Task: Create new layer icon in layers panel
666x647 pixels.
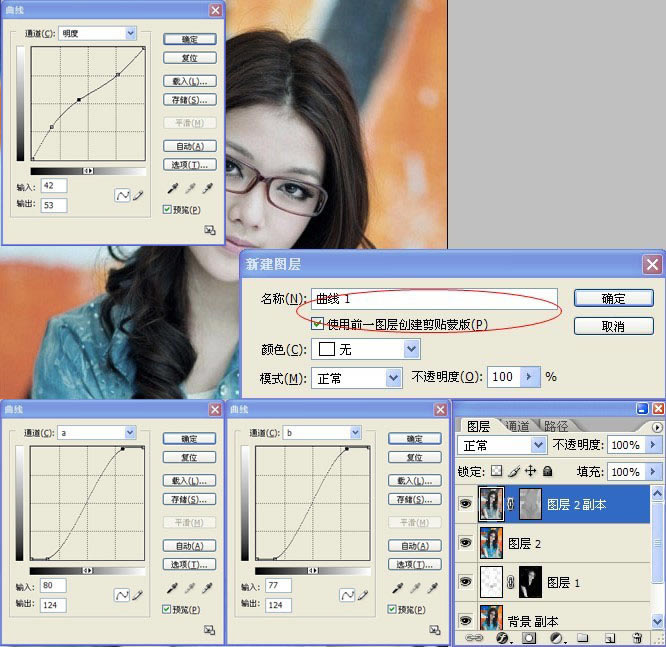Action: (610, 638)
